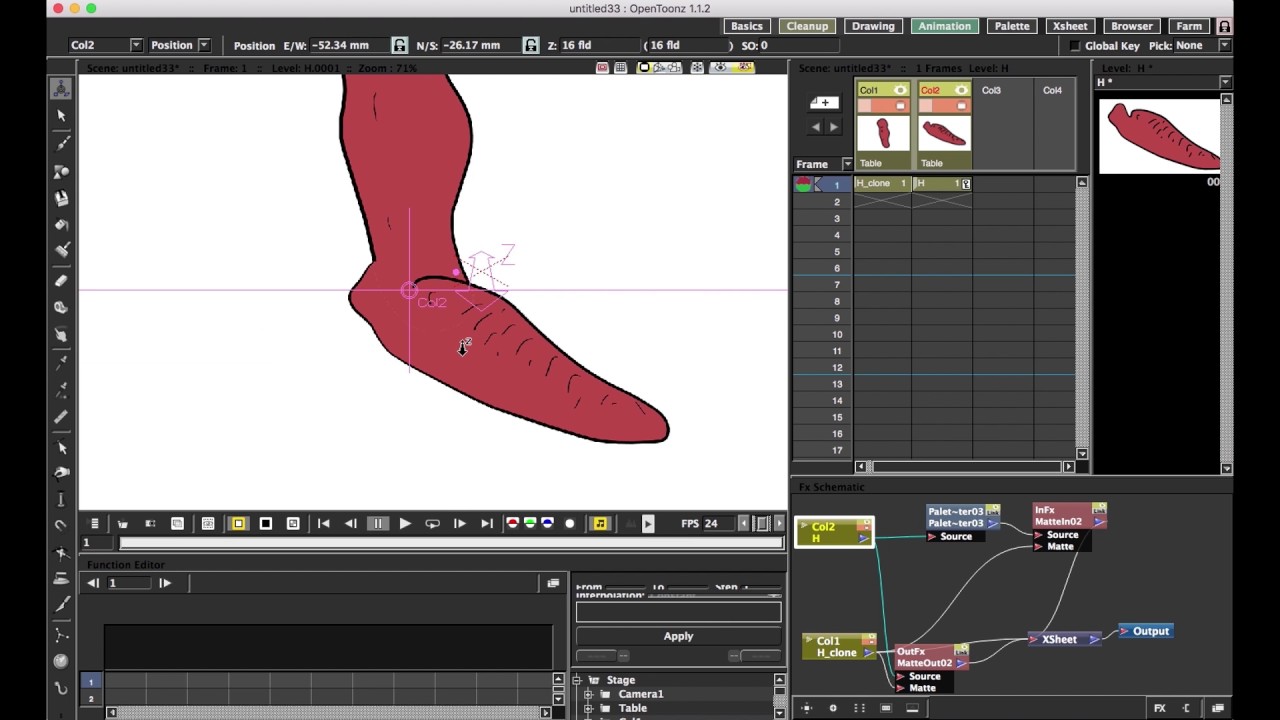Screen dimensions: 1280x720
Task: Click the Field Guide icon in viewer title
Action: (x=621, y=67)
